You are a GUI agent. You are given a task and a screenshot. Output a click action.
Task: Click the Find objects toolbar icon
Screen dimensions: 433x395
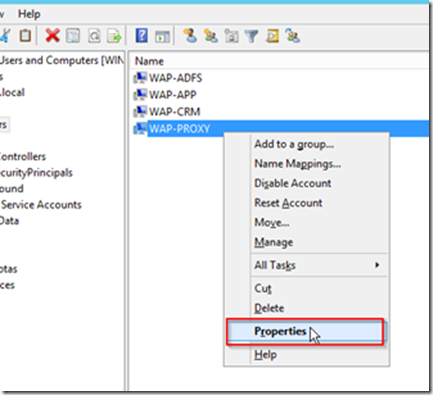[x=272, y=36]
